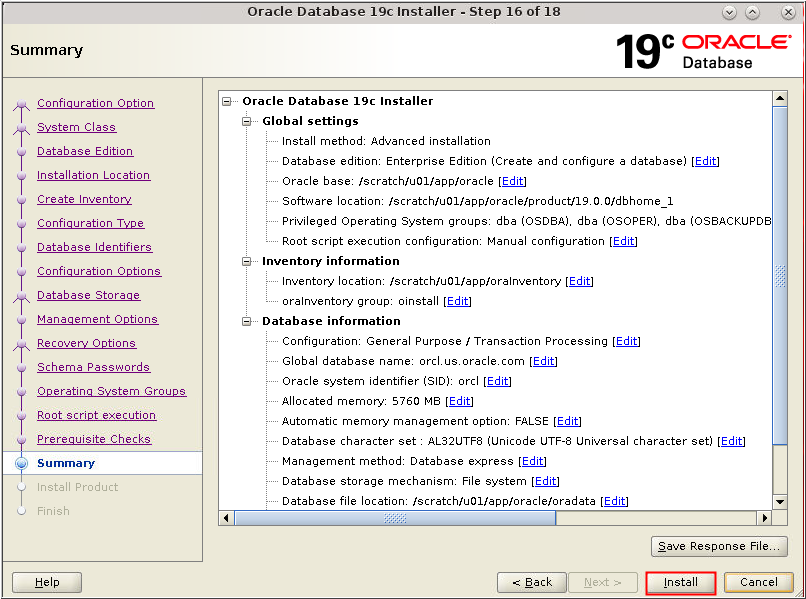The width and height of the screenshot is (806, 599).
Task: Click the grayed circle icon next to Finish
Action: (x=23, y=511)
